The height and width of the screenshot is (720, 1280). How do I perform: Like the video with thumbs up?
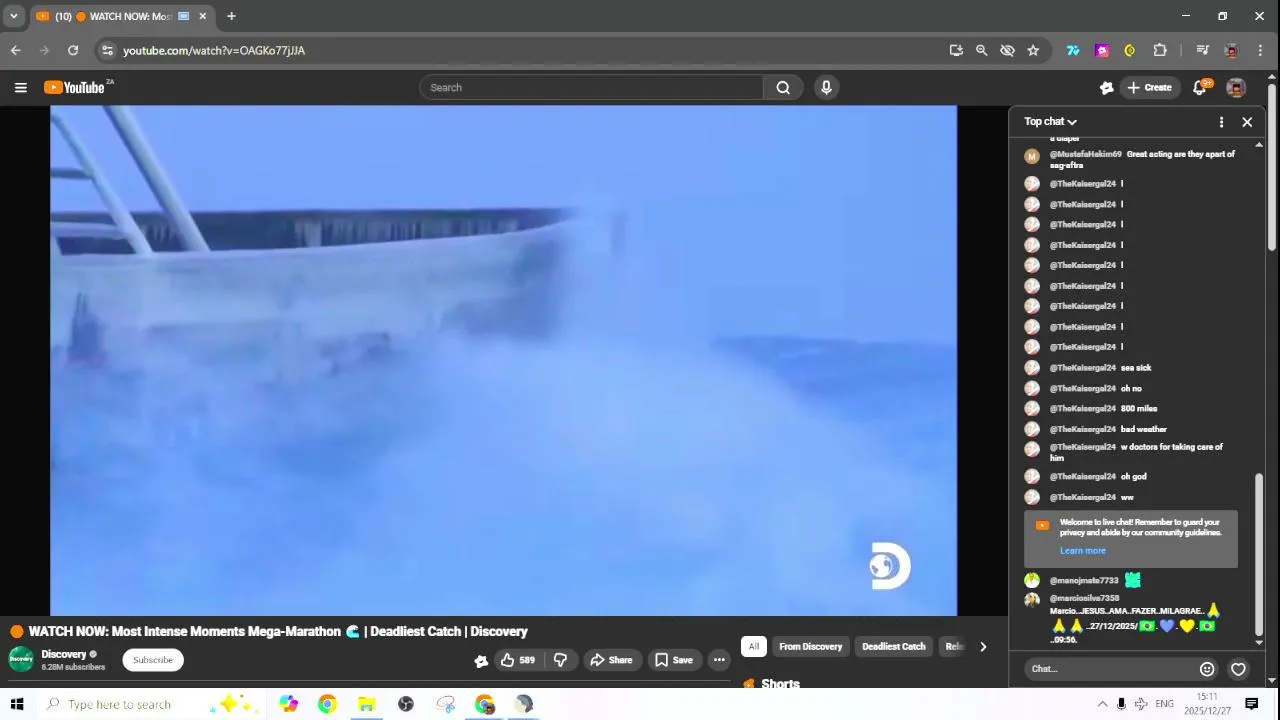[517, 660]
